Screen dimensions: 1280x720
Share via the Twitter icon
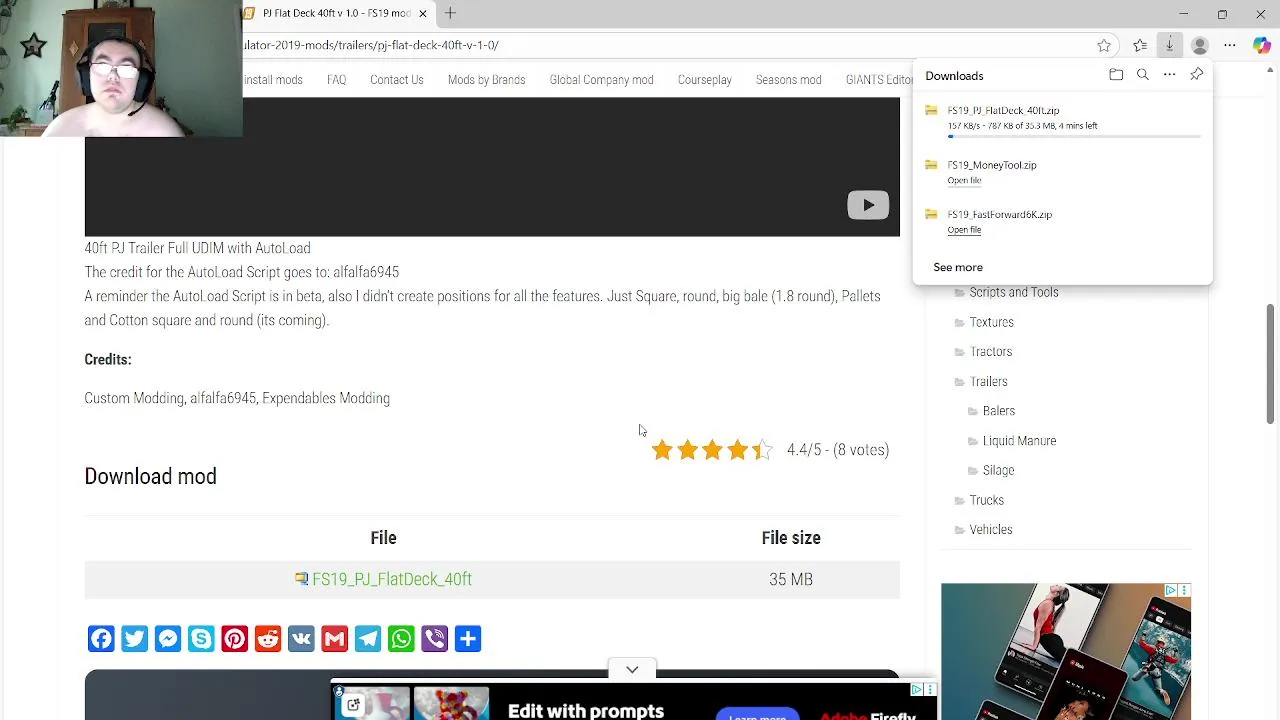pos(134,639)
